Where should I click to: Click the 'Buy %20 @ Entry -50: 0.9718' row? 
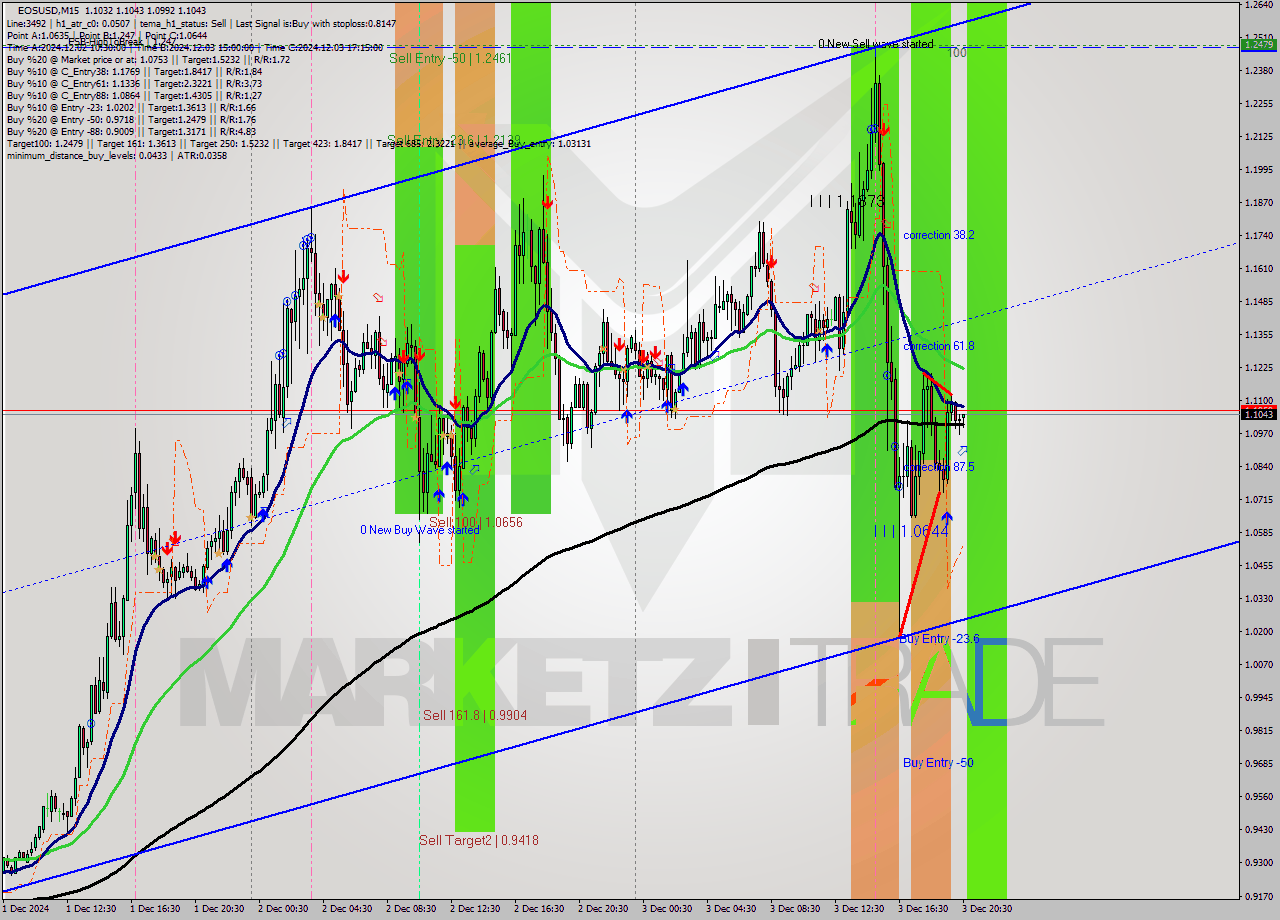point(131,119)
